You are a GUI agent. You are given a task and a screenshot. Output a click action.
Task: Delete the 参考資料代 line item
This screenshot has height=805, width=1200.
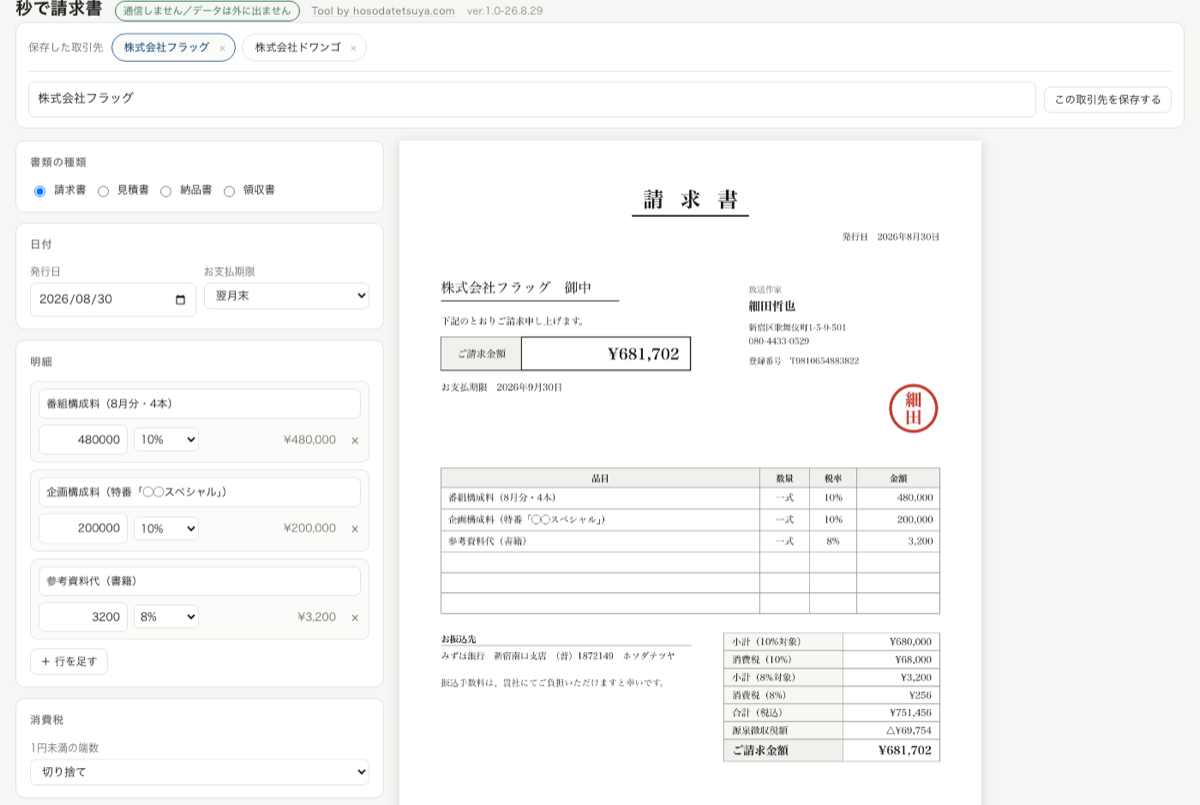(x=355, y=617)
